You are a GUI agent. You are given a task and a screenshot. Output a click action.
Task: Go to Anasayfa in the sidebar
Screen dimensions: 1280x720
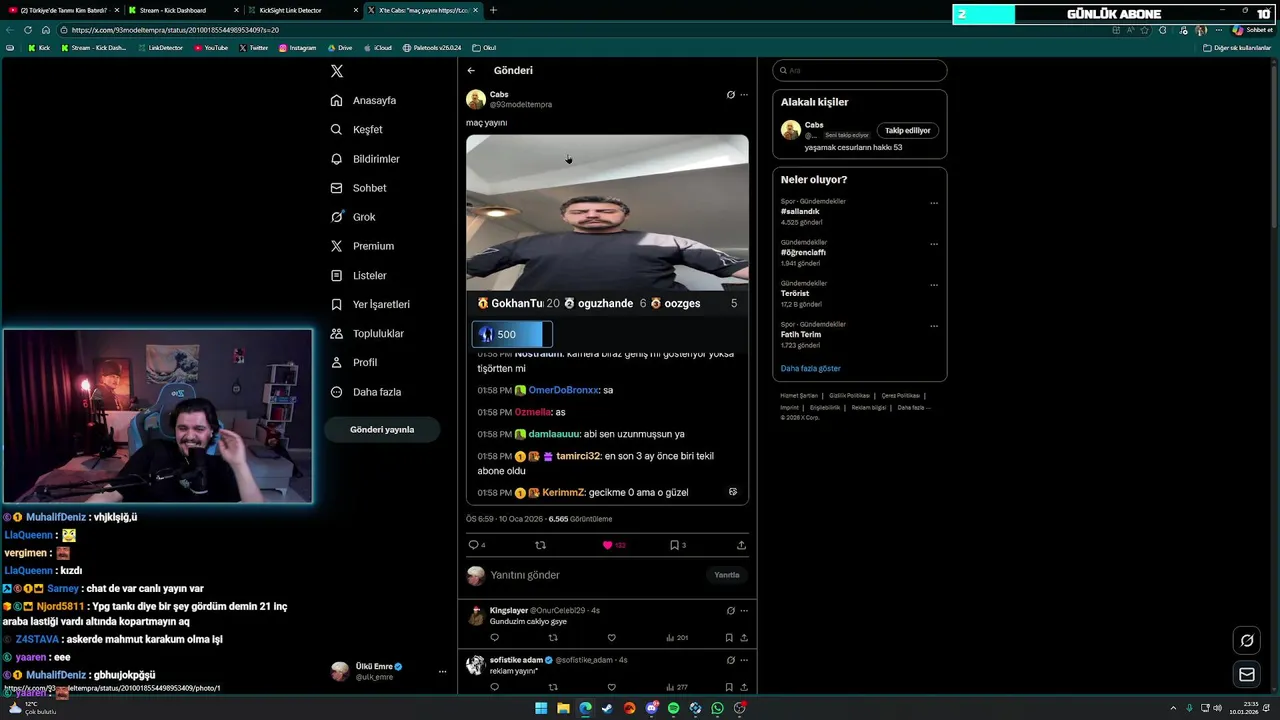coord(364,101)
